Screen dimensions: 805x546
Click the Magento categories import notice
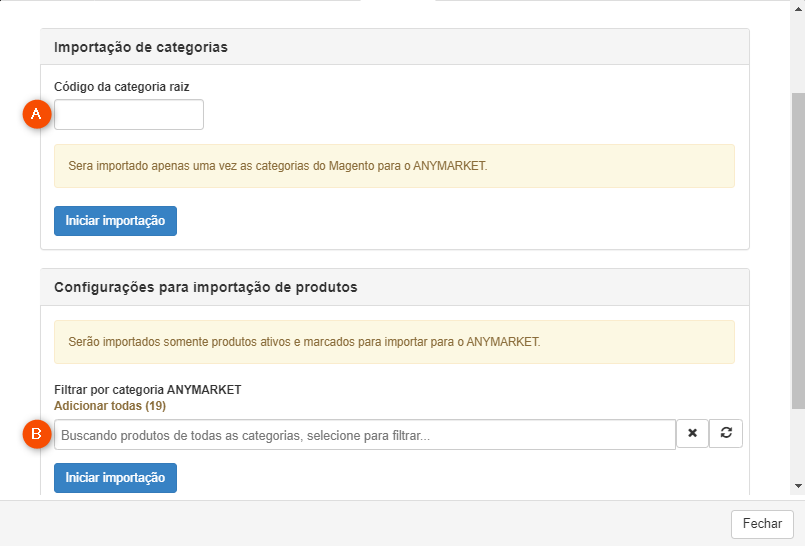[394, 166]
